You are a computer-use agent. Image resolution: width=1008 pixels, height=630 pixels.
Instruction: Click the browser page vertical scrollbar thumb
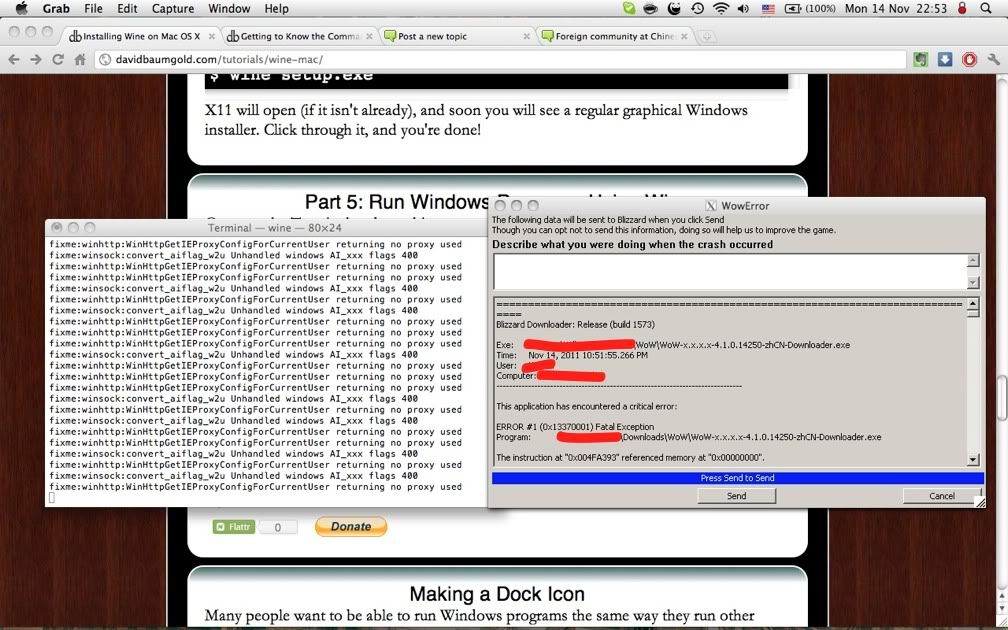[1002, 399]
